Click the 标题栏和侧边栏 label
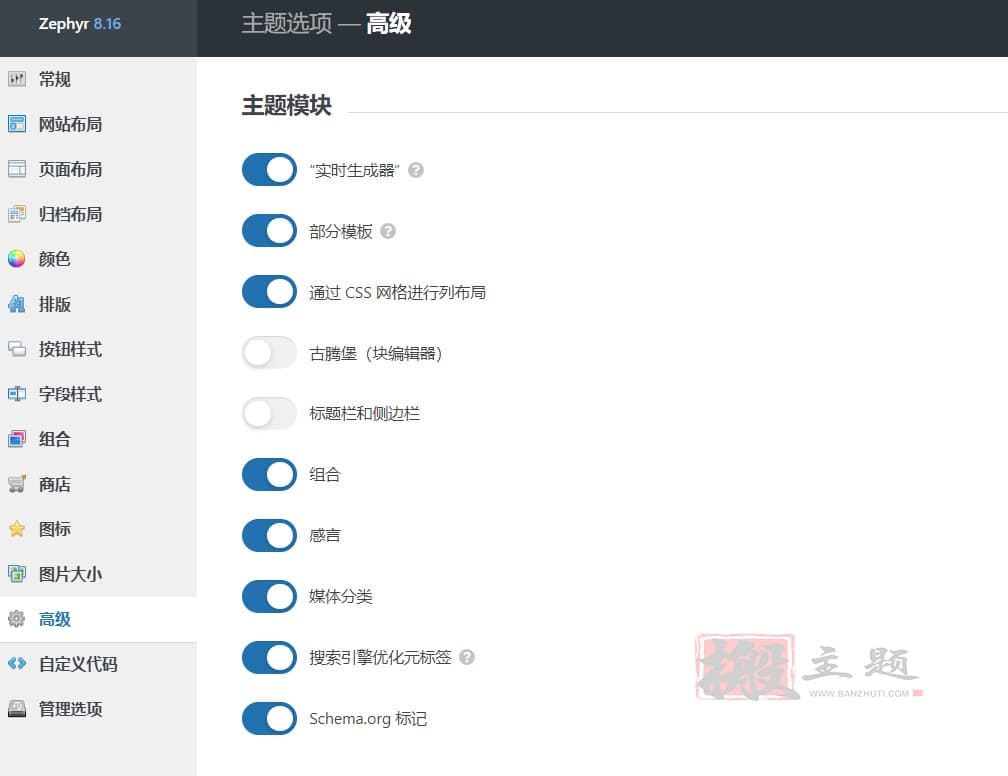This screenshot has width=1008, height=776. (364, 413)
